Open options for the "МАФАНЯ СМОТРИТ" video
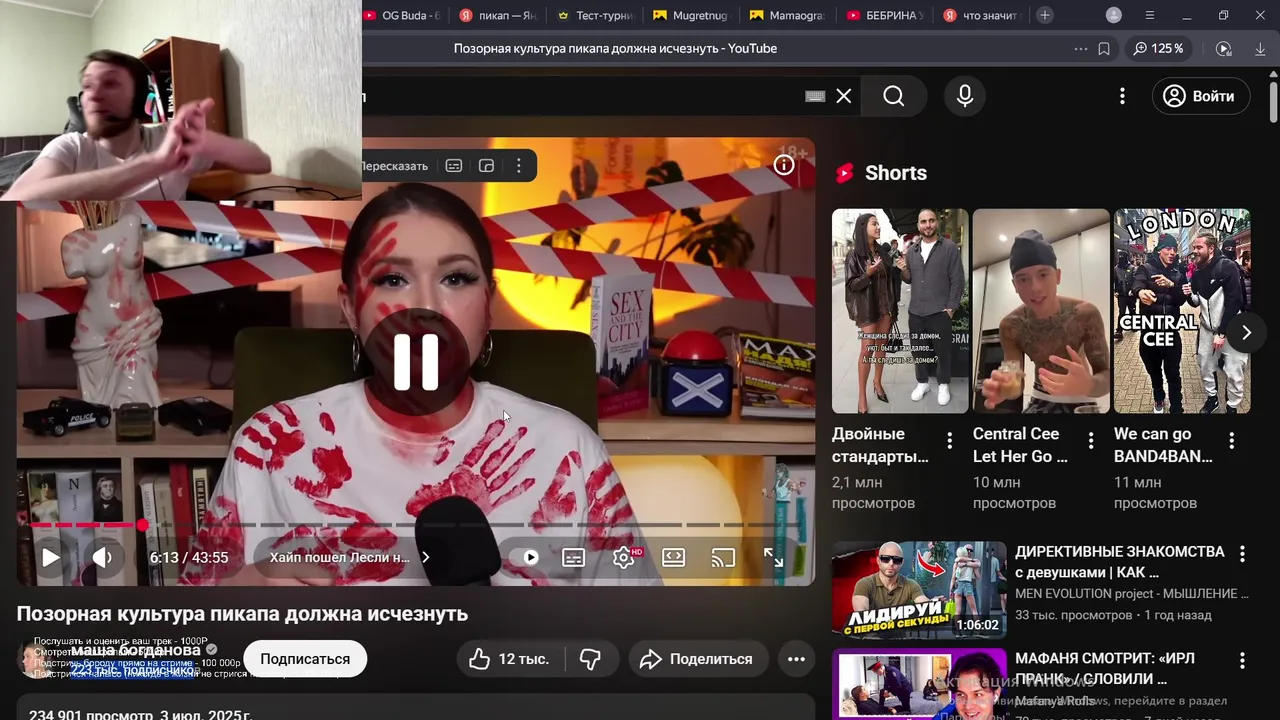Viewport: 1280px width, 720px height. (x=1243, y=661)
